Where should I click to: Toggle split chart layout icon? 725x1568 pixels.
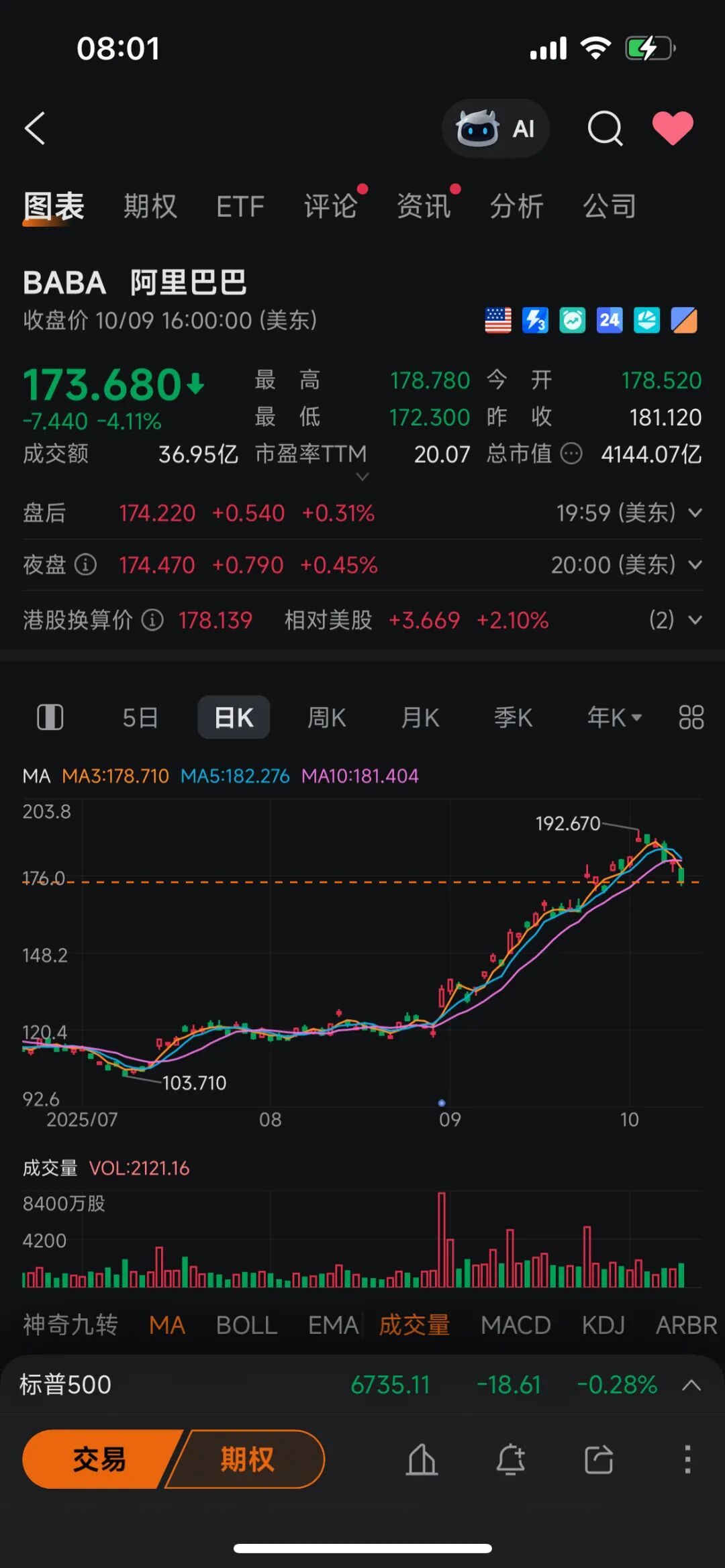(50, 717)
